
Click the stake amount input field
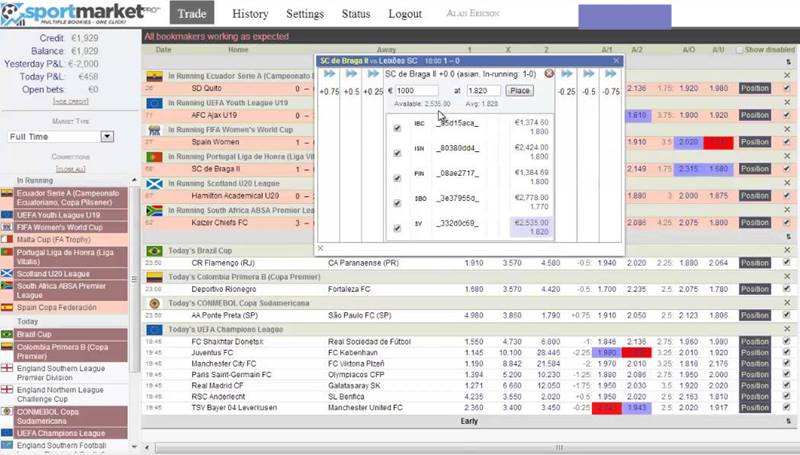click(418, 90)
